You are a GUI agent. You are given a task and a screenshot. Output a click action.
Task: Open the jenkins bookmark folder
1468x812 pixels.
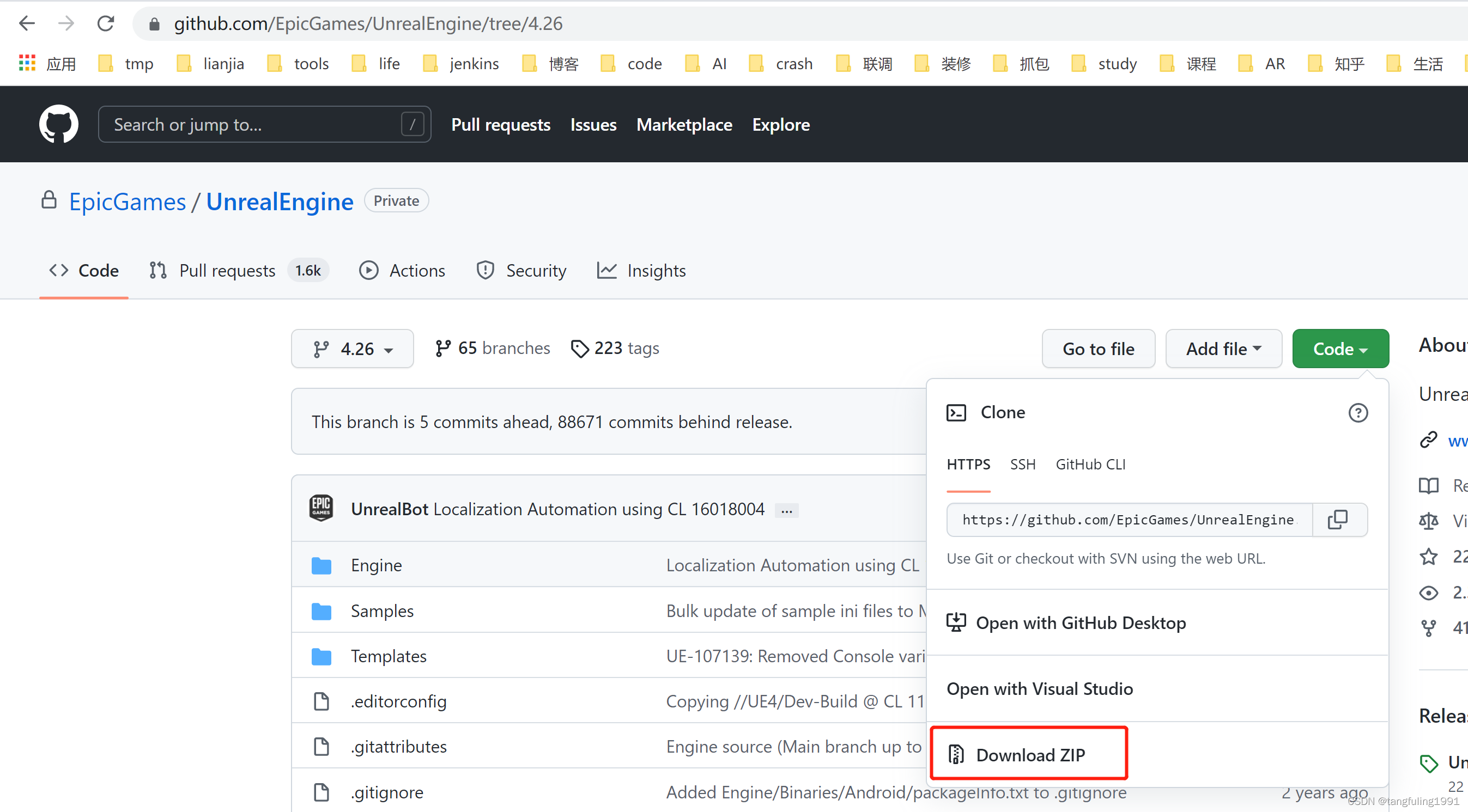(462, 63)
